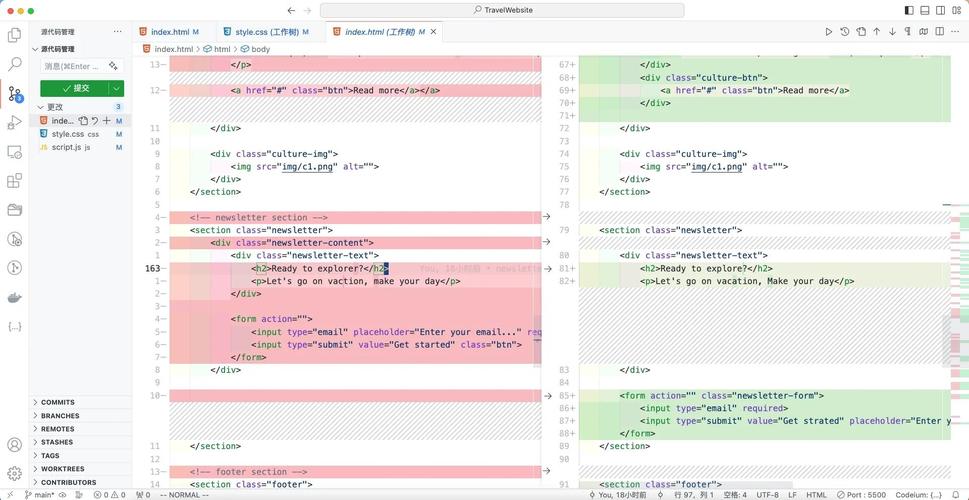The height and width of the screenshot is (500, 969).
Task: Go to next change down arrow
Action: (892, 32)
